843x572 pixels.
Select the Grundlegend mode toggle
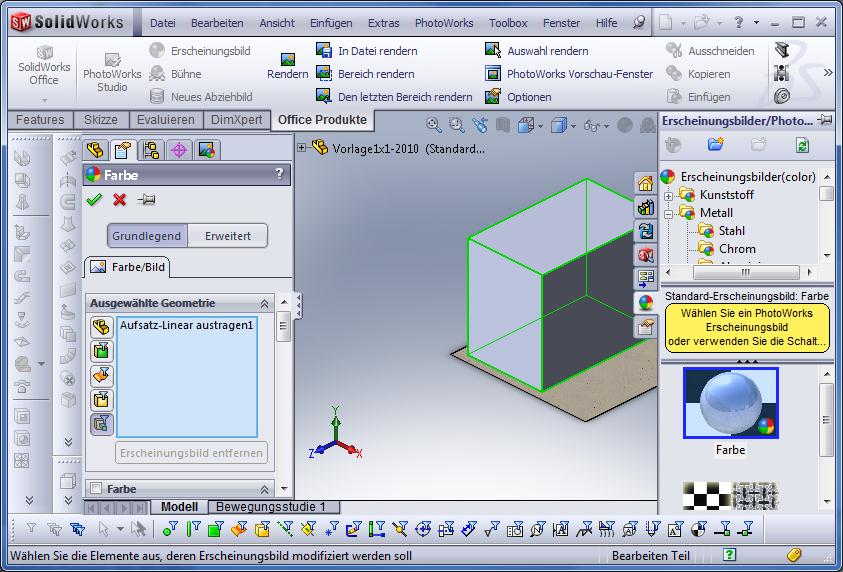tap(147, 236)
